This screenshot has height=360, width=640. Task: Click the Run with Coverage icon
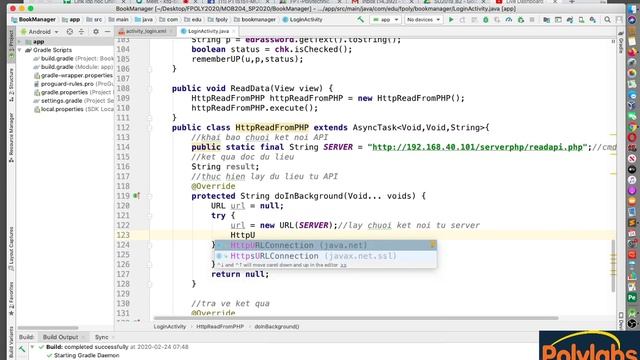pyautogui.click(x=497, y=20)
